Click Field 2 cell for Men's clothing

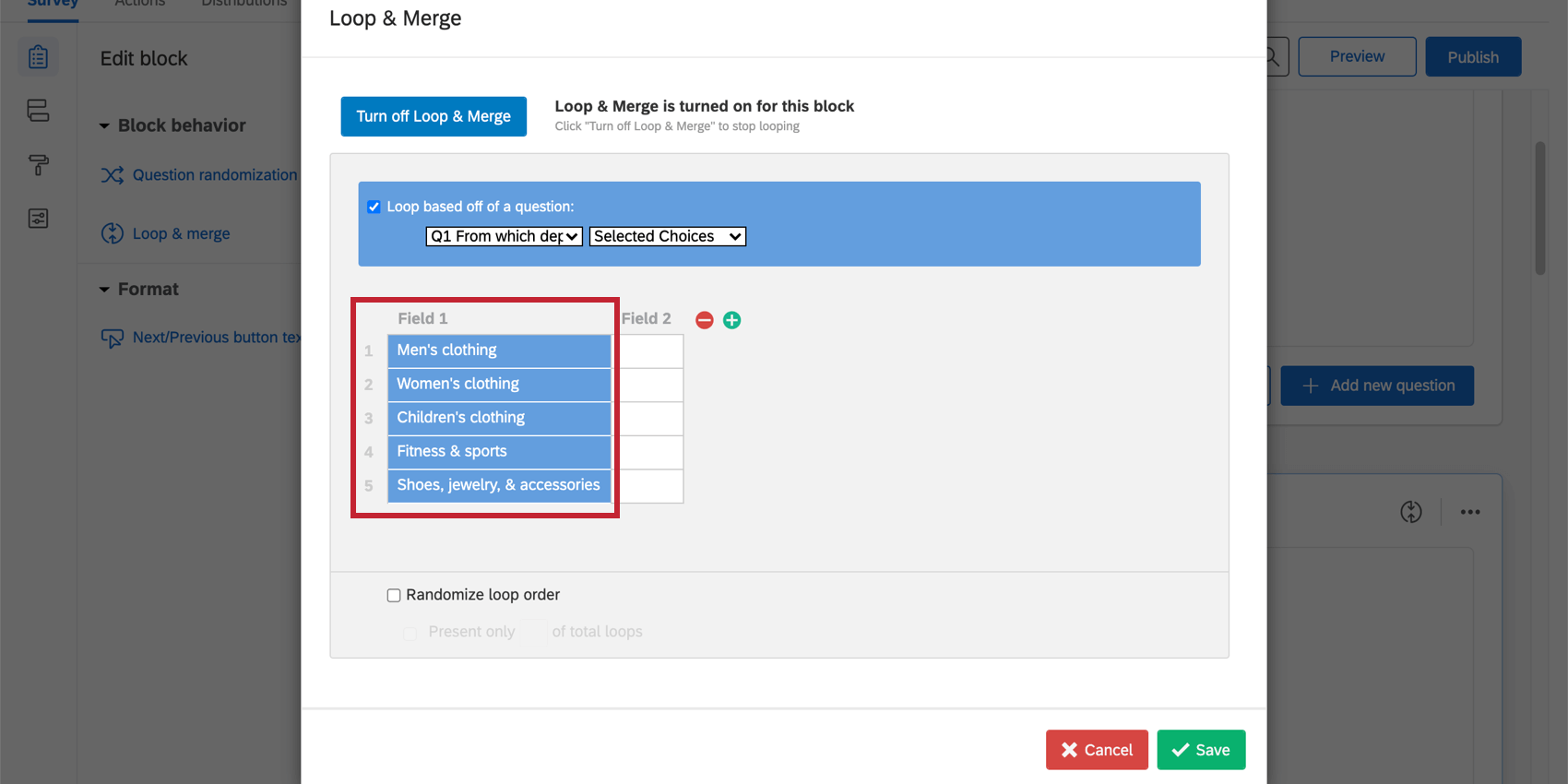tap(651, 350)
